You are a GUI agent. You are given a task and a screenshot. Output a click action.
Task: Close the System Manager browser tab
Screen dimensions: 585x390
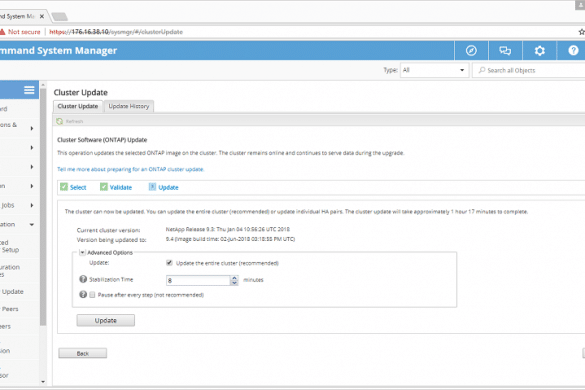(42, 16)
